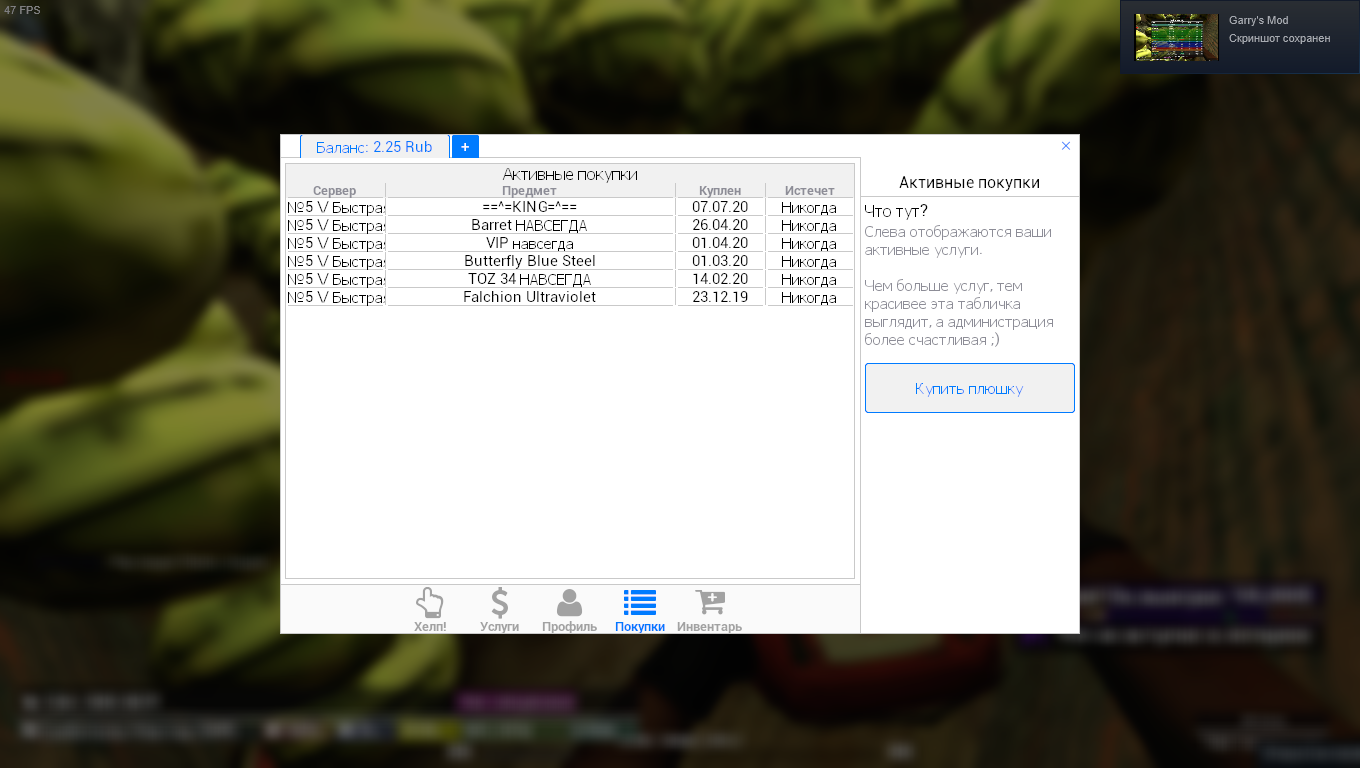Screen dimensions: 1360x768
Task: Click Никогда cell in Falchion Ultraviolet row
Action: 810,297
